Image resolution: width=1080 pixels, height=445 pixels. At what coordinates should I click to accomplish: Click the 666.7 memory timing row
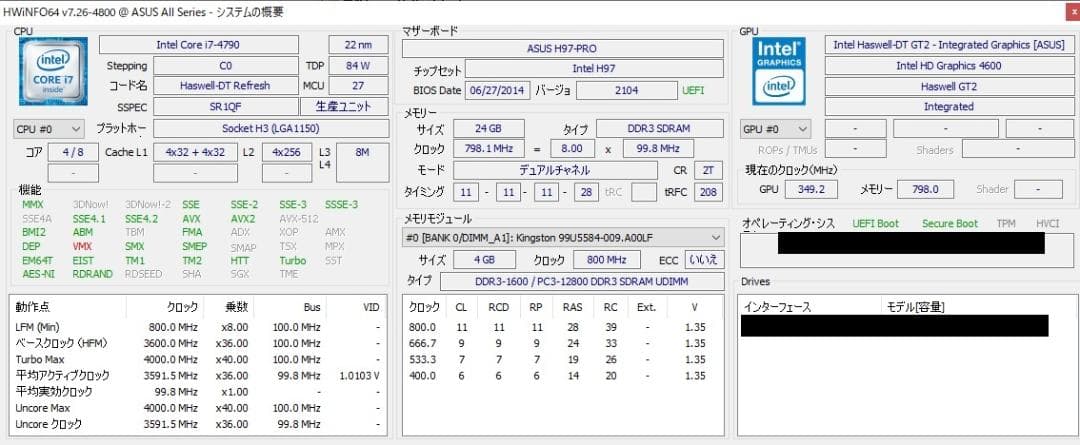(563, 343)
